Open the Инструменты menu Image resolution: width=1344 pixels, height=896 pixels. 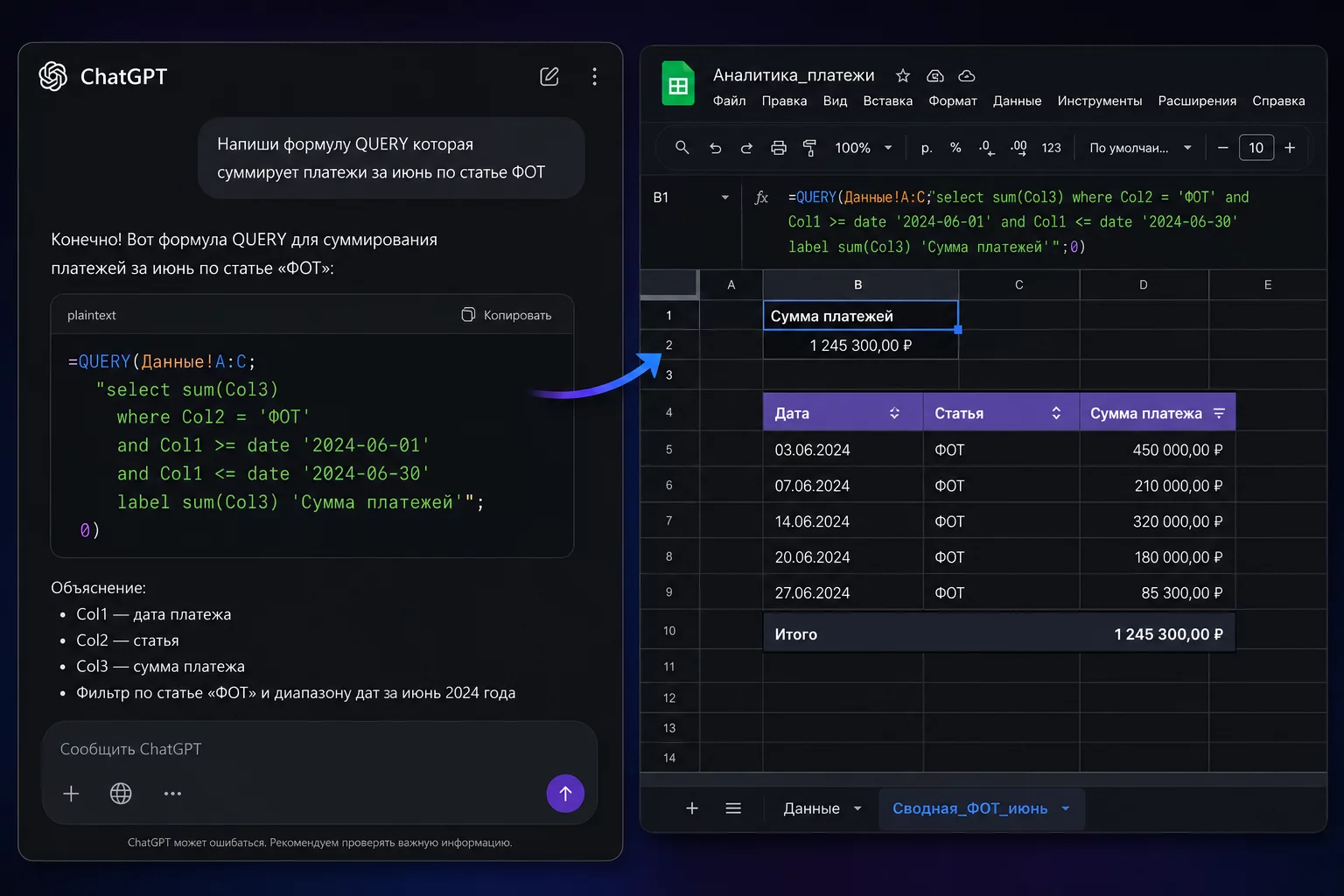pos(1099,101)
